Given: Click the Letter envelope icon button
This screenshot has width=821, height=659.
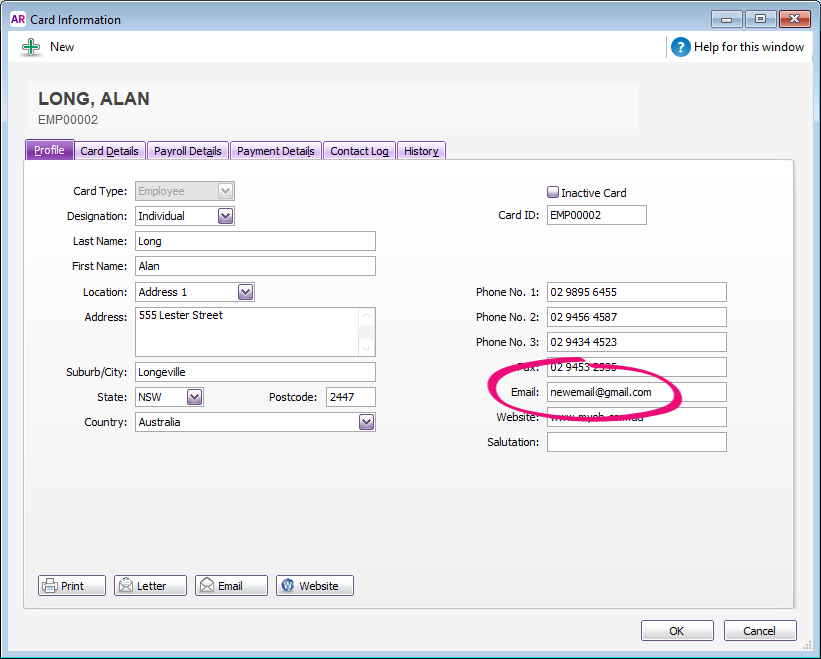Looking at the screenshot, I should (x=126, y=586).
